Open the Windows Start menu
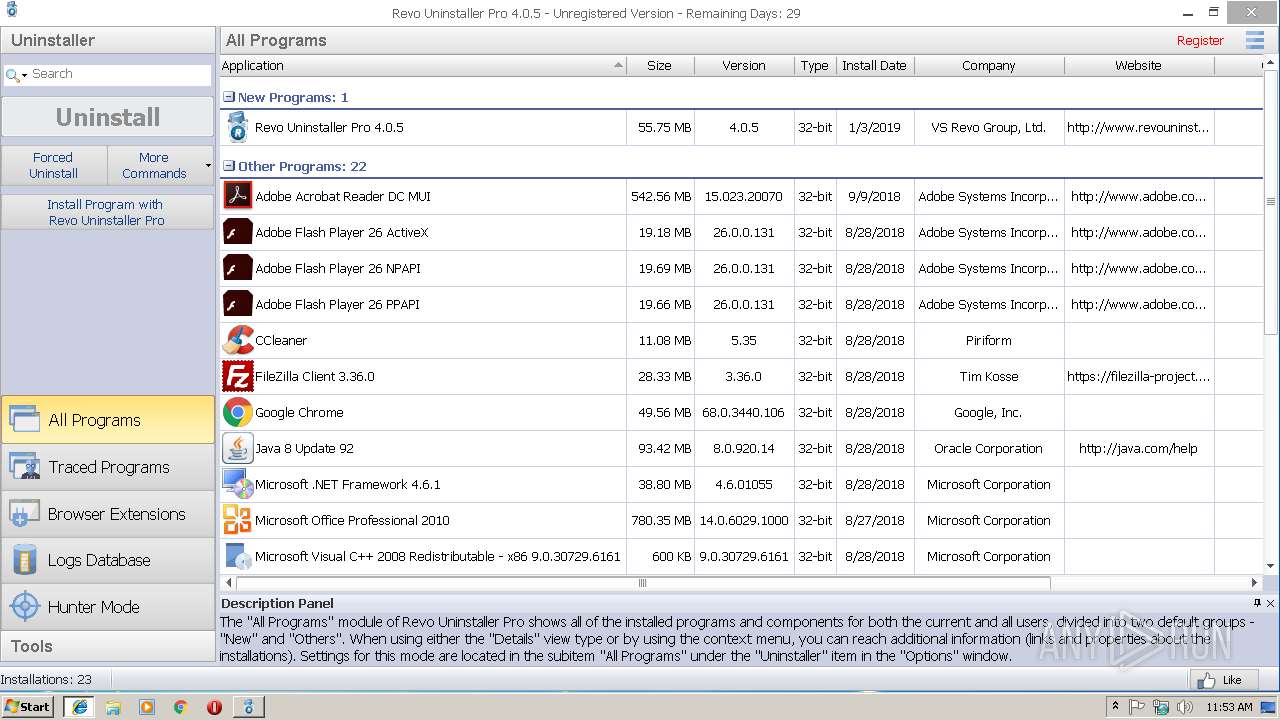1280x720 pixels. (27, 707)
